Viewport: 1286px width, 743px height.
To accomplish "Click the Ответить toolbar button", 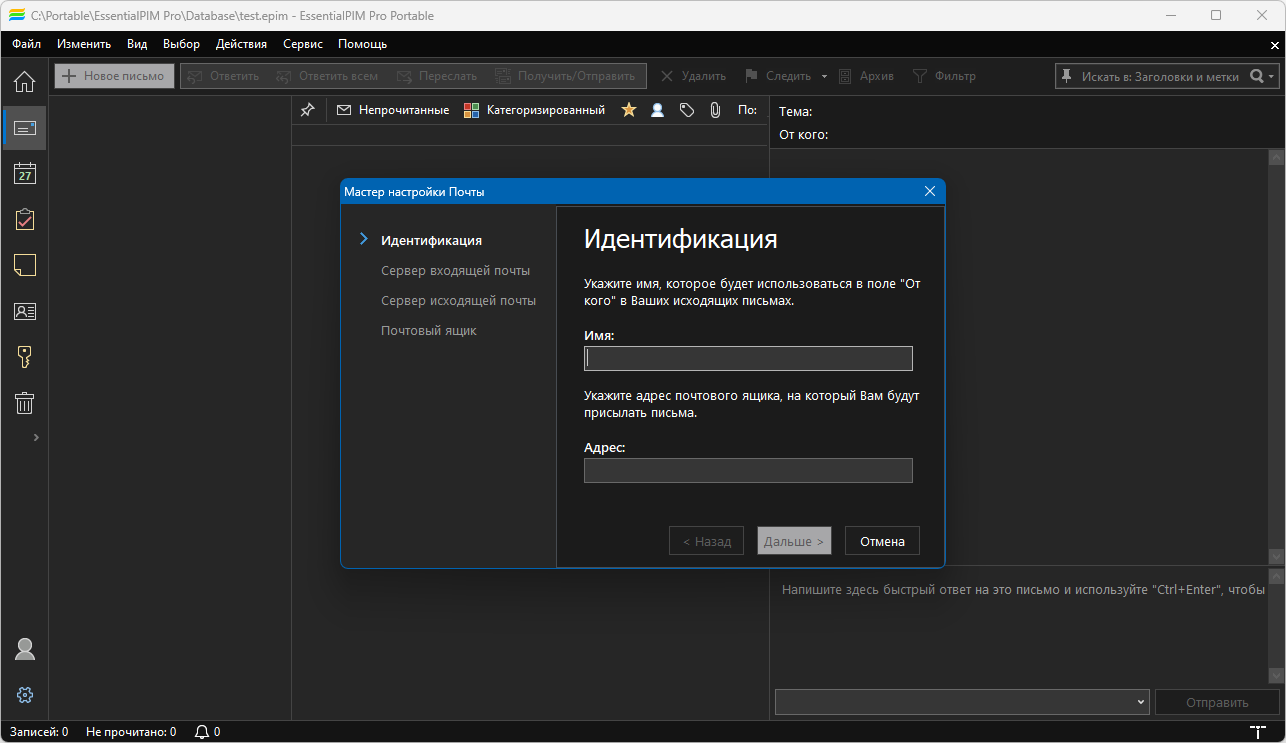I will coord(222,76).
